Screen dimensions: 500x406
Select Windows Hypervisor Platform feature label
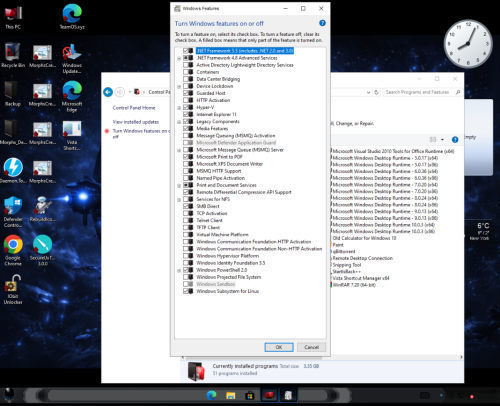pyautogui.click(x=228, y=256)
